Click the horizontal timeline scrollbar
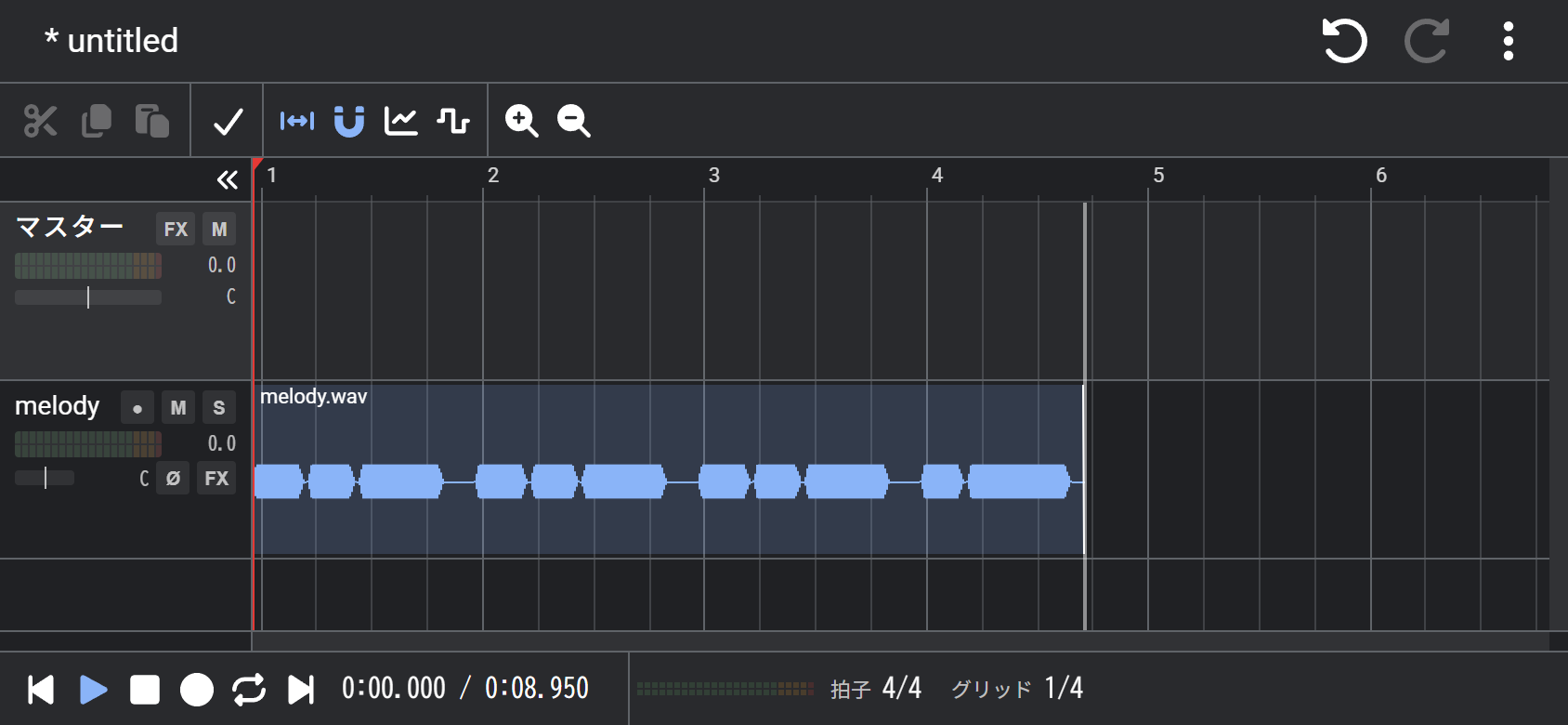 tap(900, 641)
